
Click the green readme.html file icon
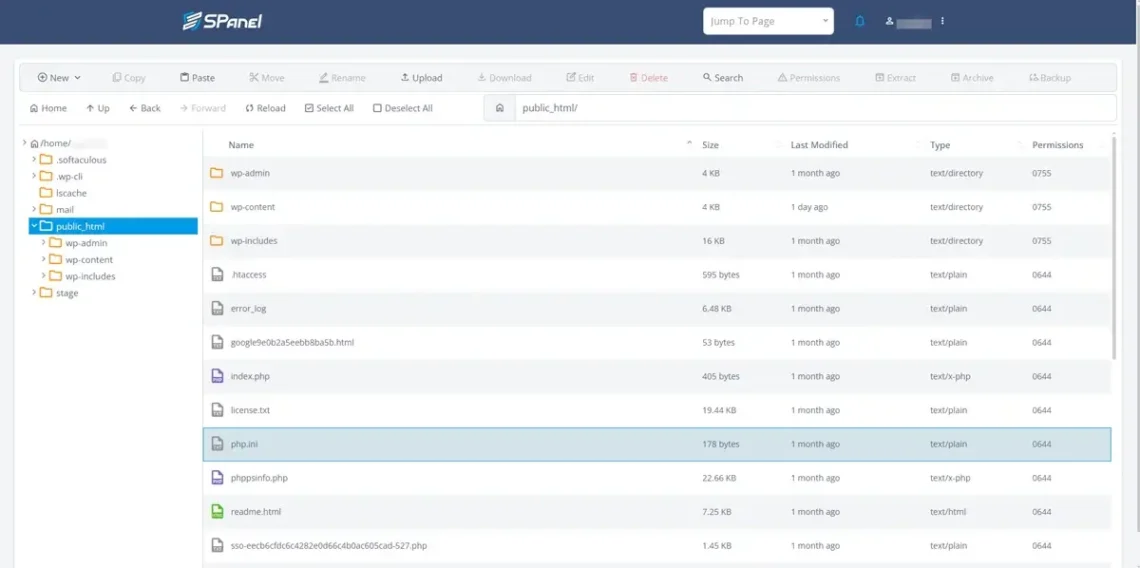tap(217, 511)
